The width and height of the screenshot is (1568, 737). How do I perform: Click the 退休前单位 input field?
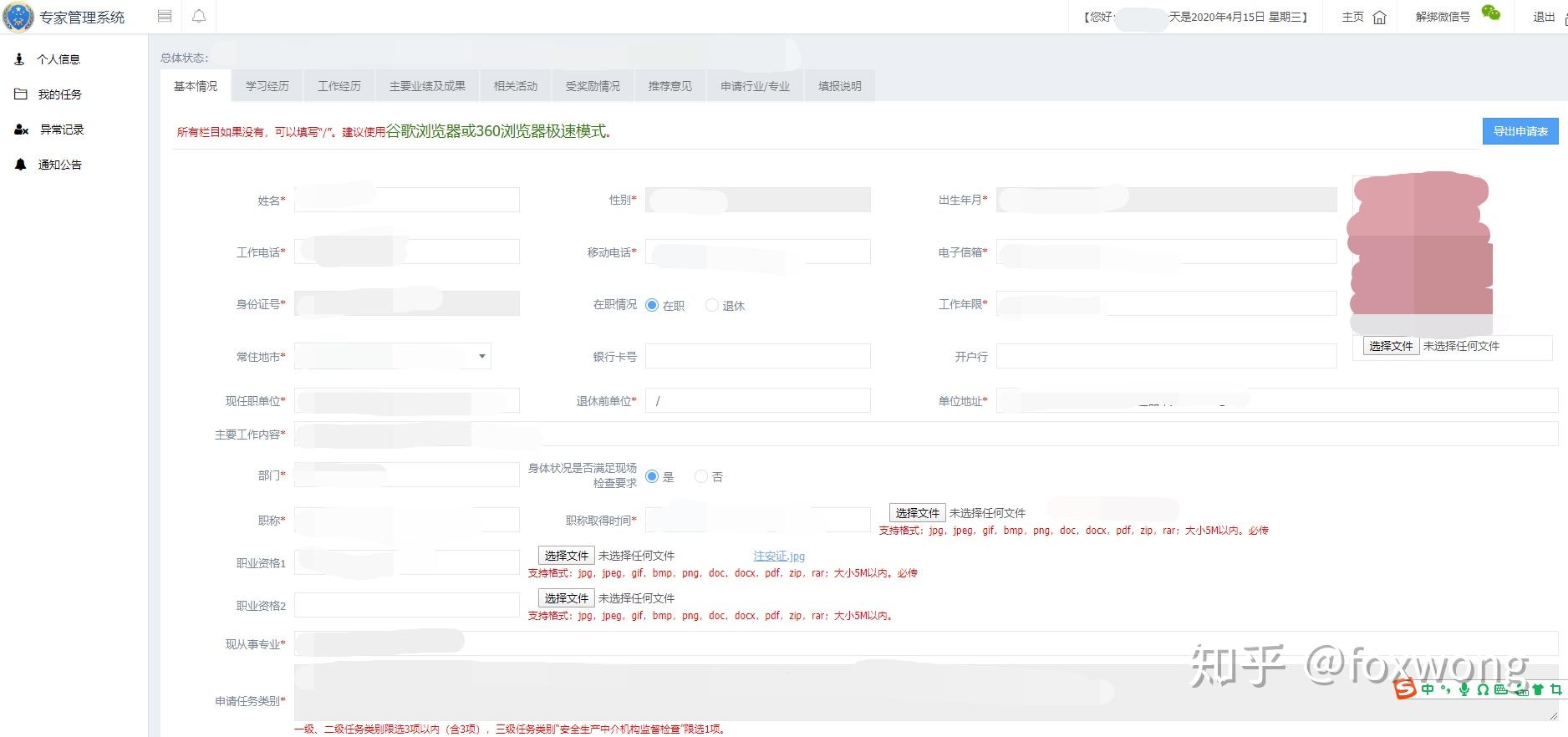(758, 400)
